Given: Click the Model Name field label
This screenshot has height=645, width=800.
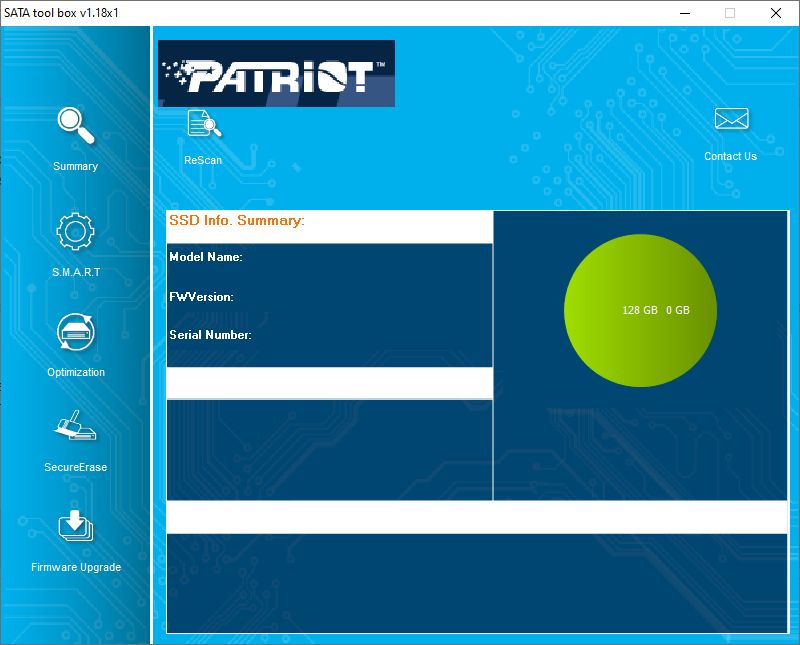Looking at the screenshot, I should pos(206,257).
